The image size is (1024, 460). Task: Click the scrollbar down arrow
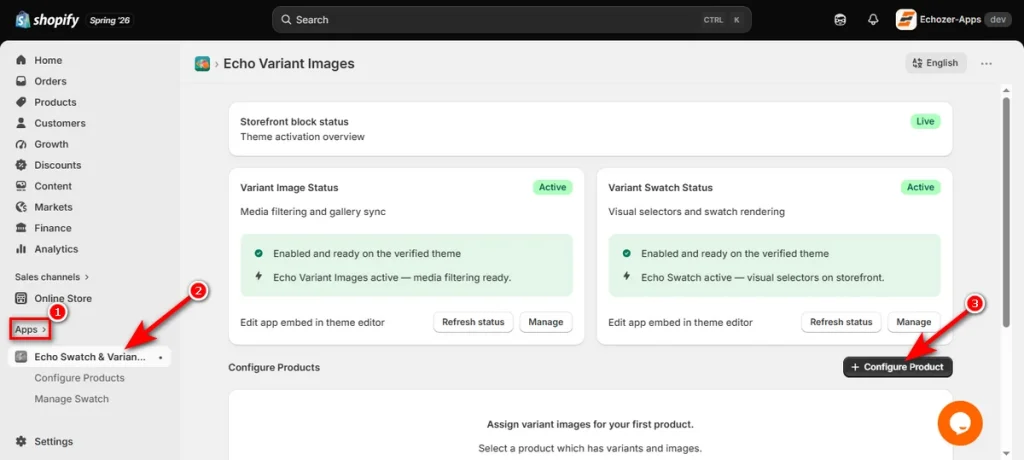1006,452
